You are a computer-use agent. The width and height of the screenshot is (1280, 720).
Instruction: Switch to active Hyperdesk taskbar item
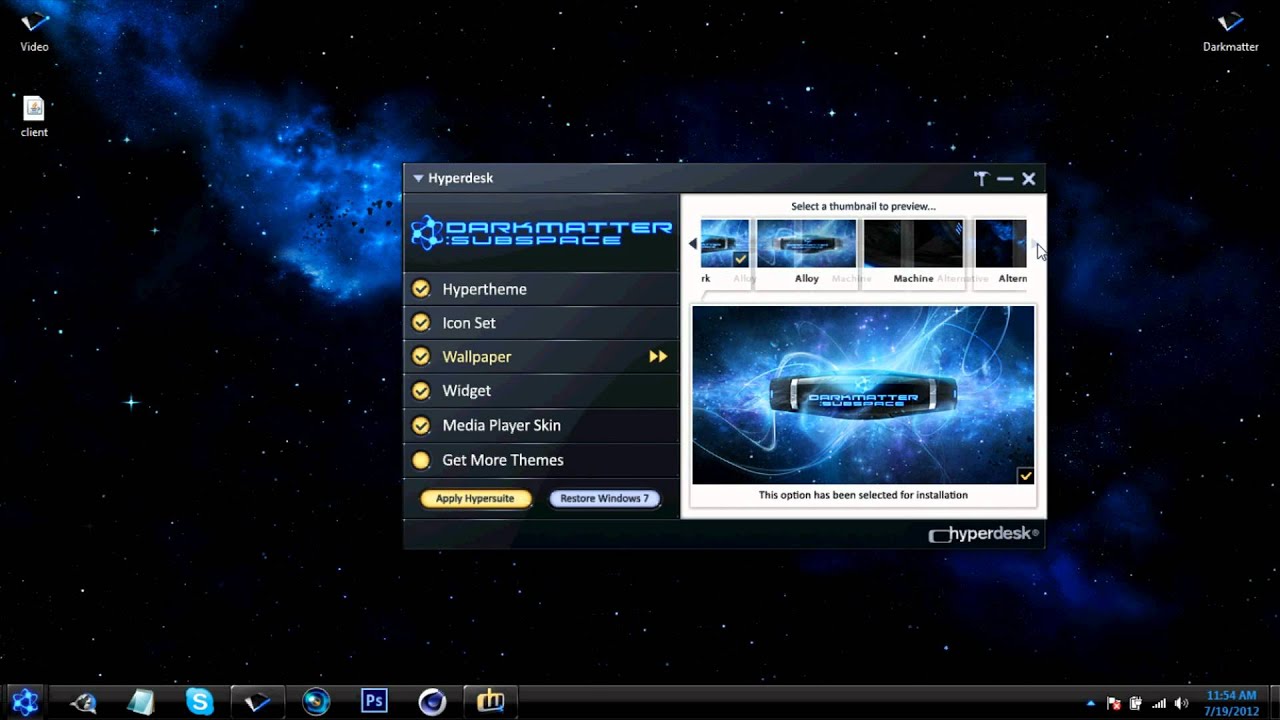(257, 702)
